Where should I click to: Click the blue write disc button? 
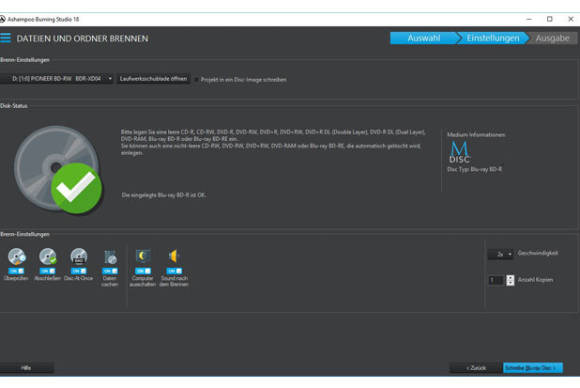[533, 368]
